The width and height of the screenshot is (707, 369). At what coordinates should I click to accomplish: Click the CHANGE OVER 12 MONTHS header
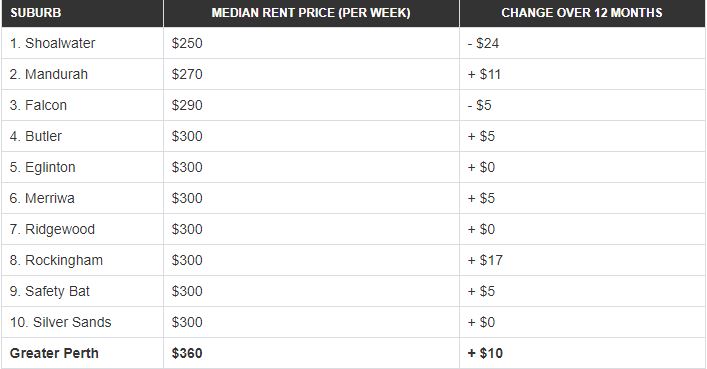(582, 13)
